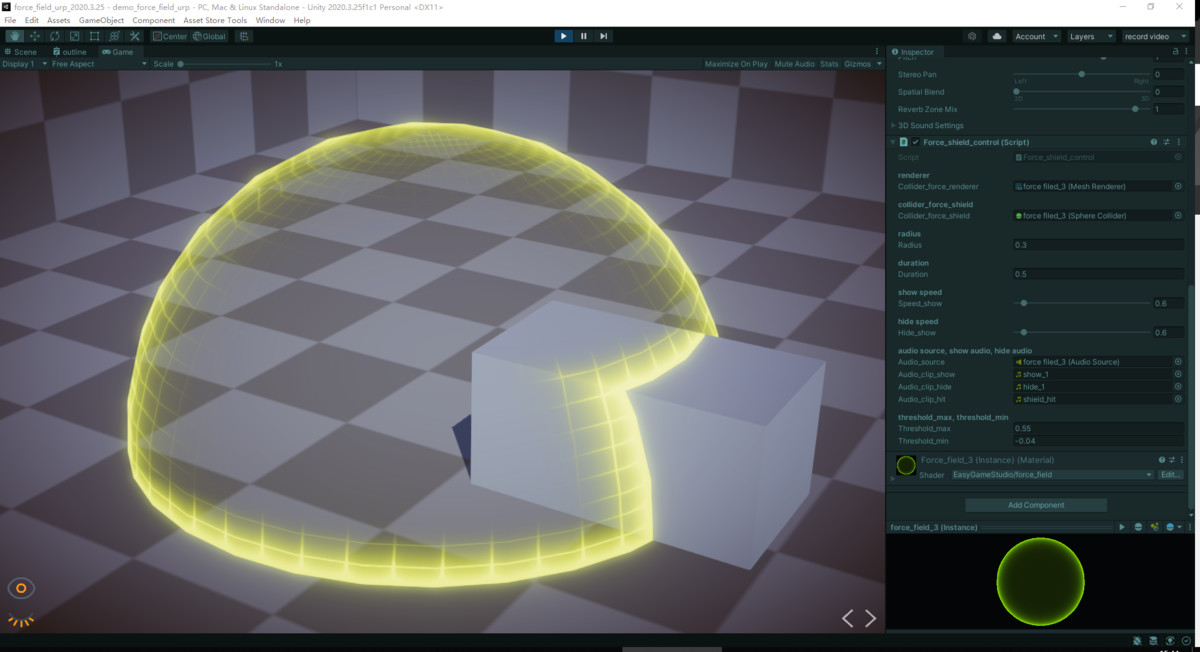The width and height of the screenshot is (1200, 652).
Task: Select the Move tool
Action: [34, 36]
